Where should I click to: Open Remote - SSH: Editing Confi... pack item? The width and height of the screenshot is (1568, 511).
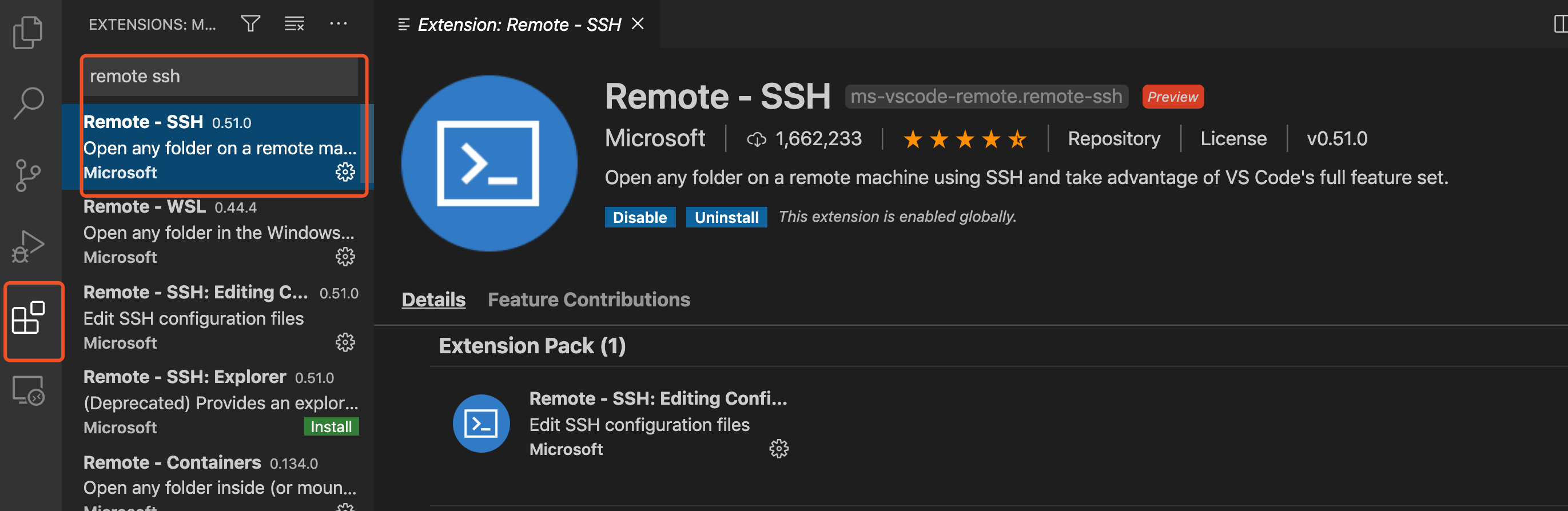point(658,398)
